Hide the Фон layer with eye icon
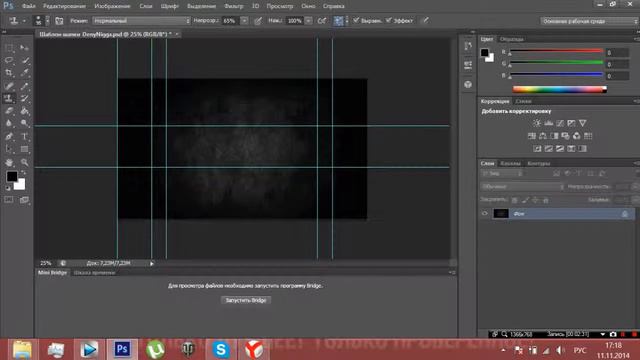The height and width of the screenshot is (360, 640). 484,213
